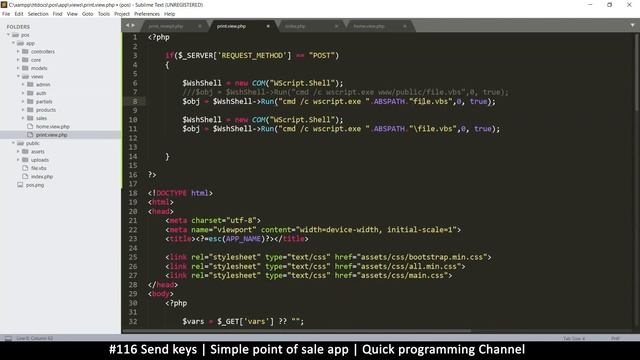
Task: Open the View menu
Action: click(x=72, y=14)
